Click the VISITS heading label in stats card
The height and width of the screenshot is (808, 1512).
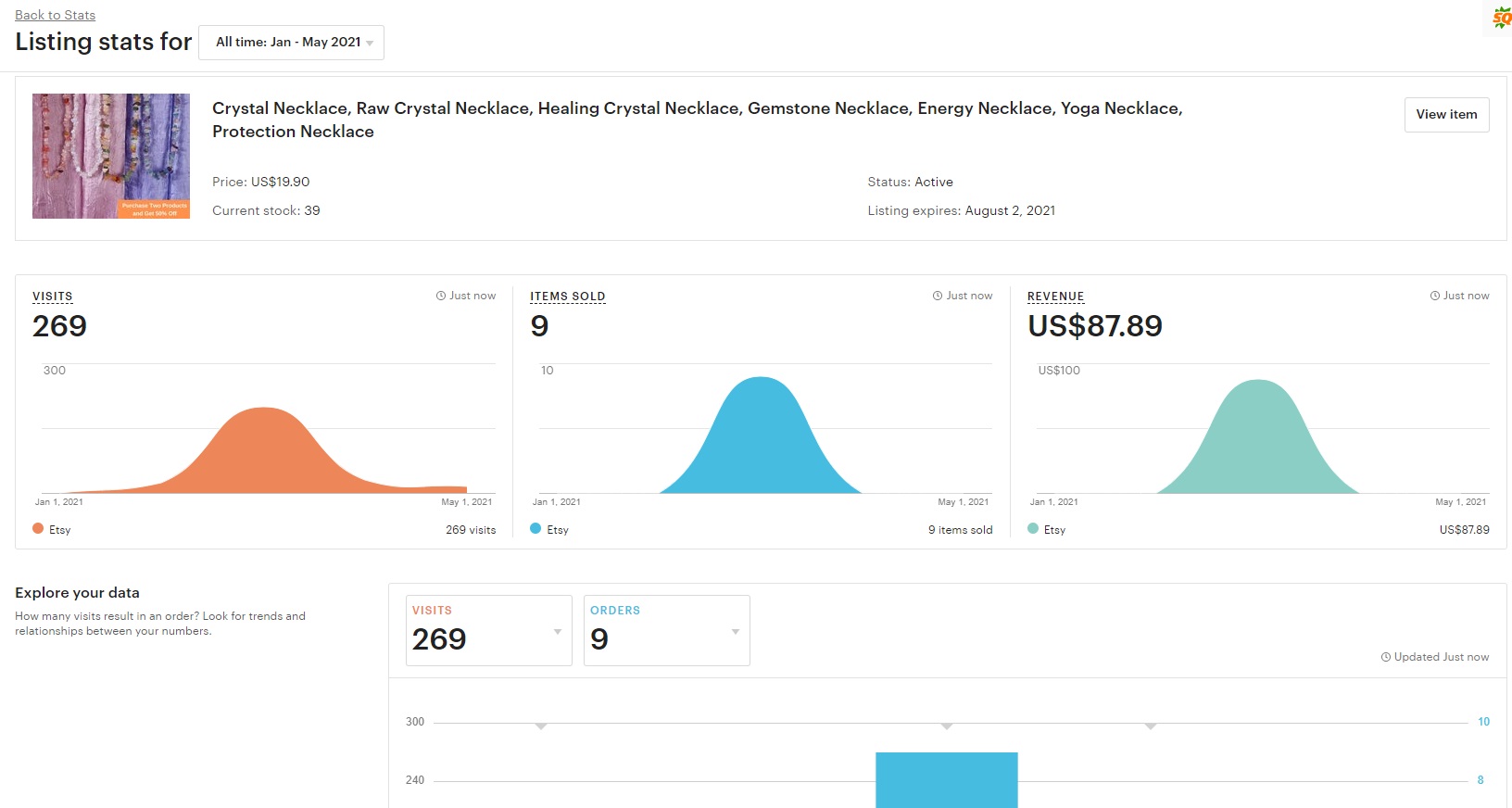point(53,297)
